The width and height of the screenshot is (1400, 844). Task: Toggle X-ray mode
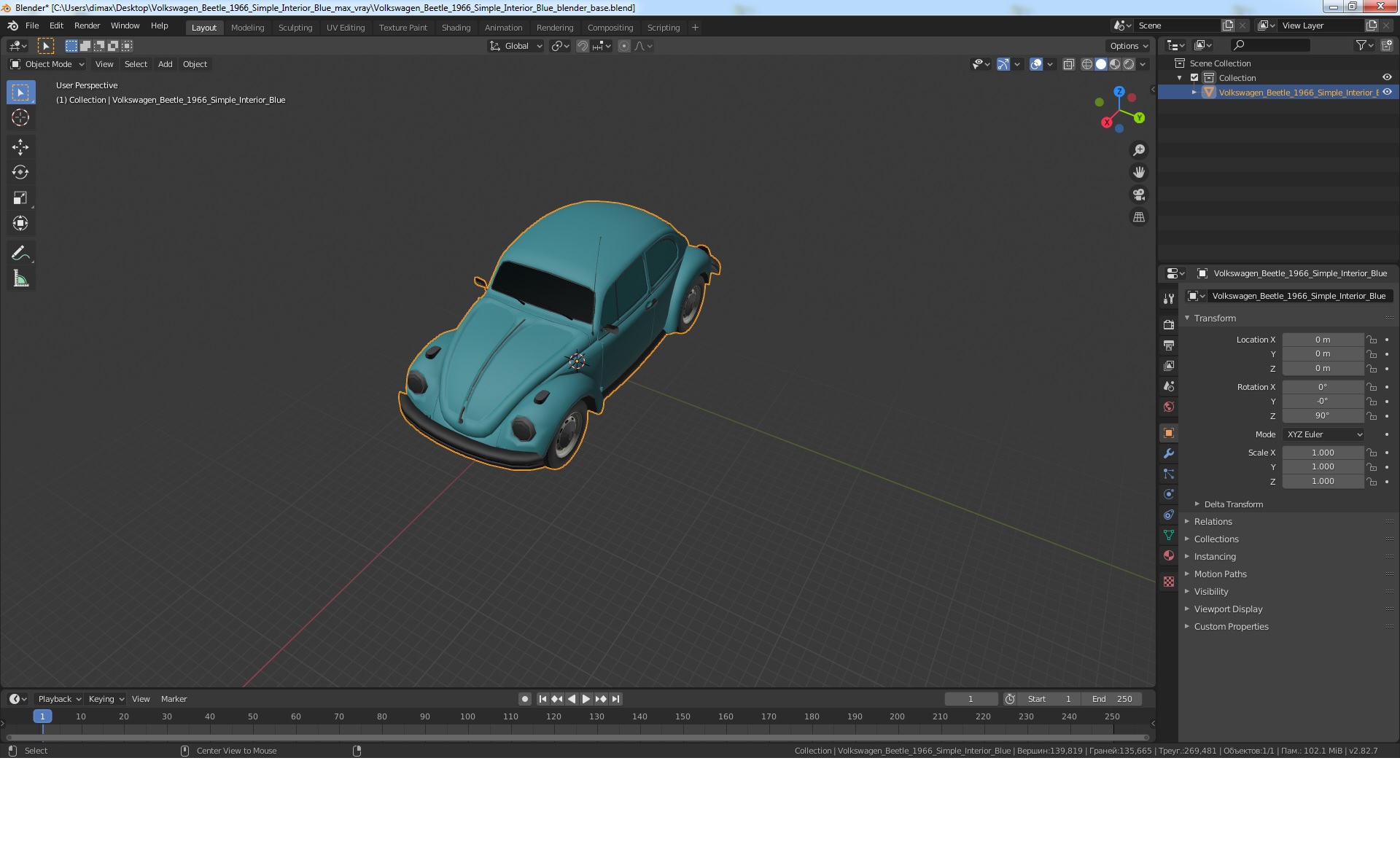1069,64
